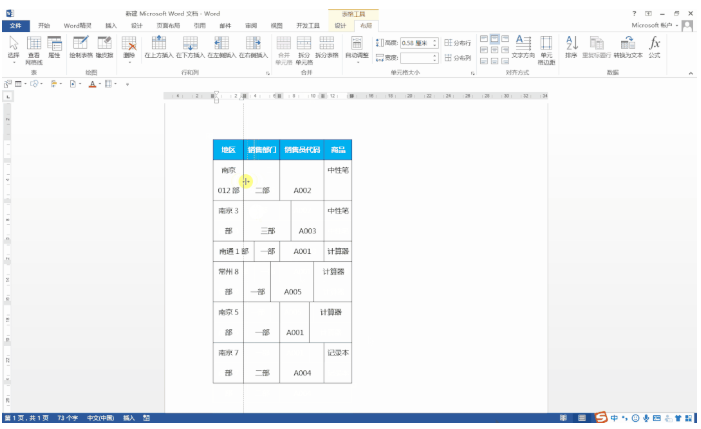701x429 pixels.
Task: Open the Delete (删除) table dropdown
Action: (129, 49)
